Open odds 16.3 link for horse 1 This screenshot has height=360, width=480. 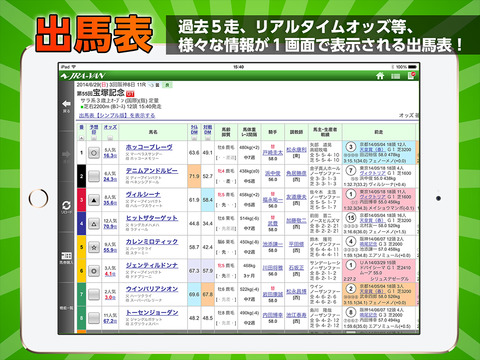coord(110,156)
